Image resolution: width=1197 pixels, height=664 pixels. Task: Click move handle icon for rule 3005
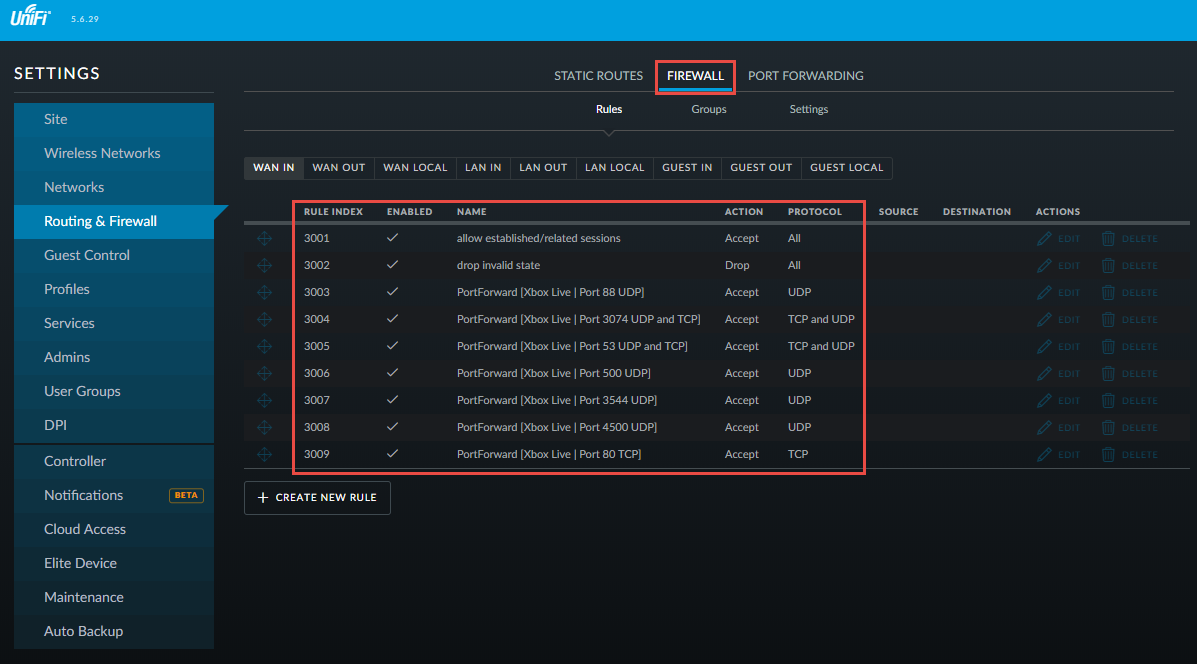[x=264, y=347]
